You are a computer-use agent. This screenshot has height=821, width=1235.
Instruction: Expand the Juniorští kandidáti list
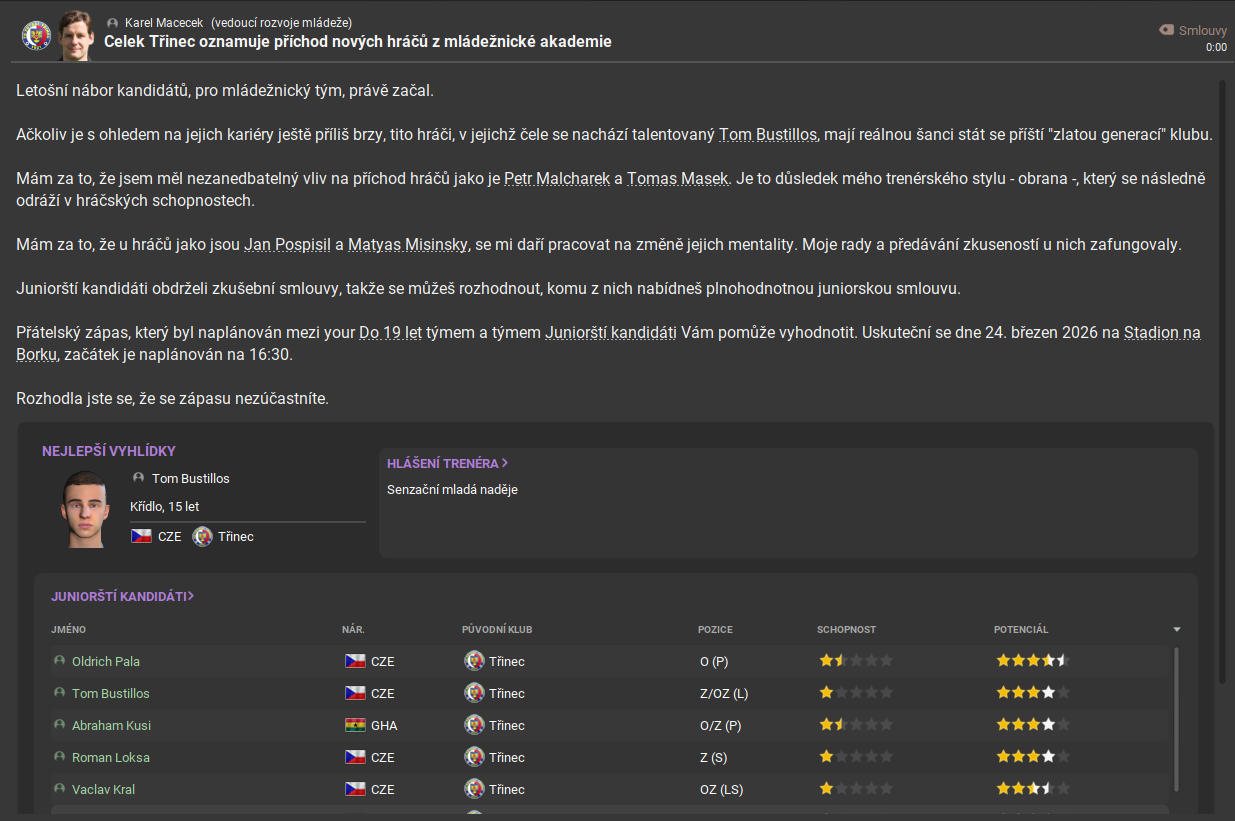click(122, 596)
